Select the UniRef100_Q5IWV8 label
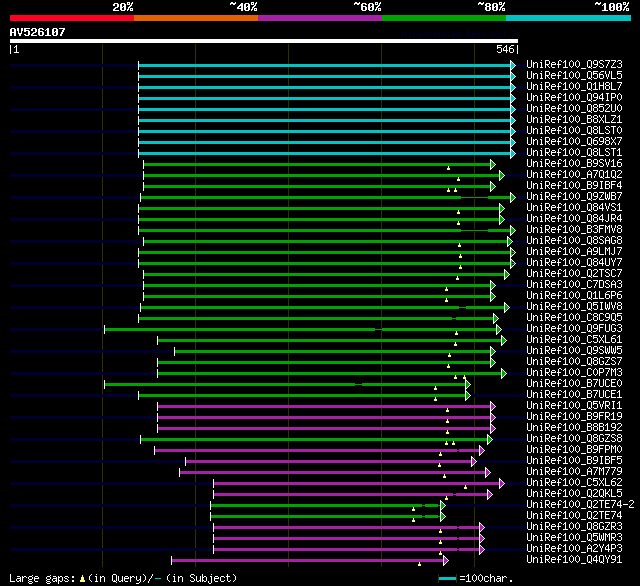This screenshot has height=586, width=640. [574, 307]
